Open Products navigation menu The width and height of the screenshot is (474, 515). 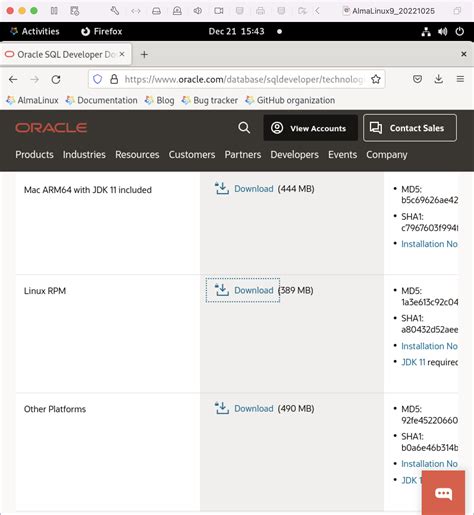pyautogui.click(x=34, y=155)
